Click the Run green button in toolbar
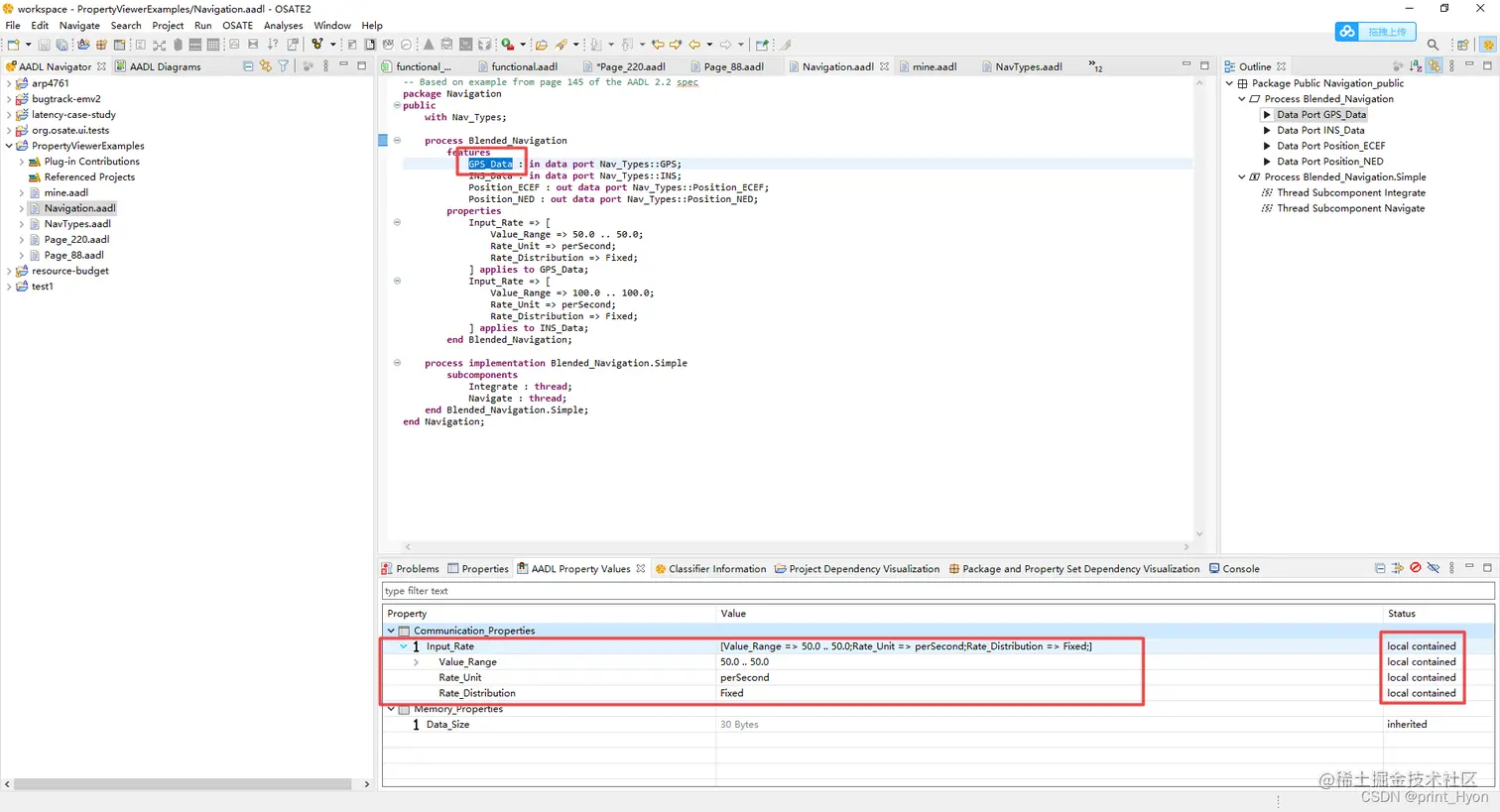Image resolution: width=1500 pixels, height=812 pixels. point(507,45)
